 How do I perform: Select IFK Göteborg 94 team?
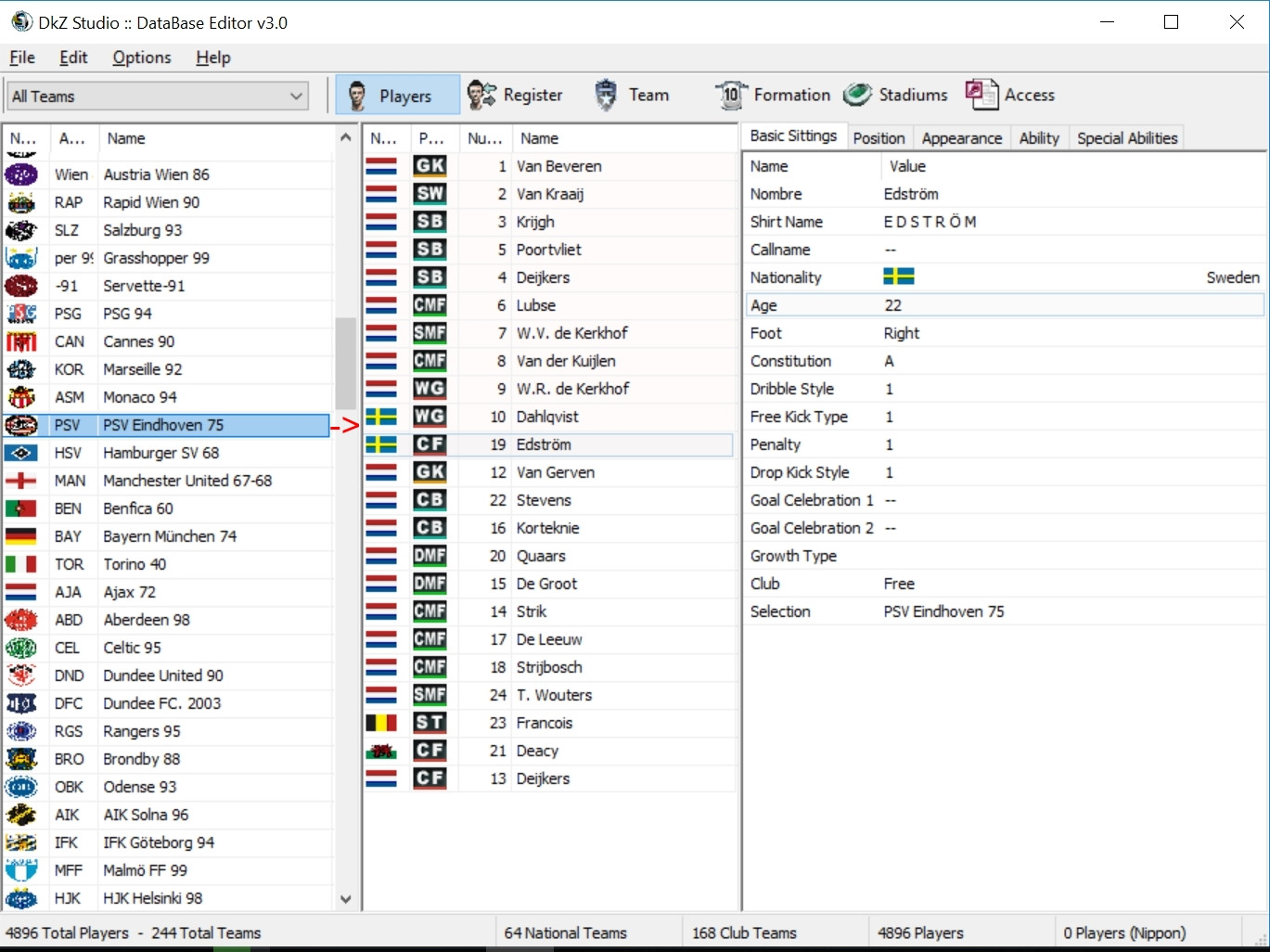(167, 843)
